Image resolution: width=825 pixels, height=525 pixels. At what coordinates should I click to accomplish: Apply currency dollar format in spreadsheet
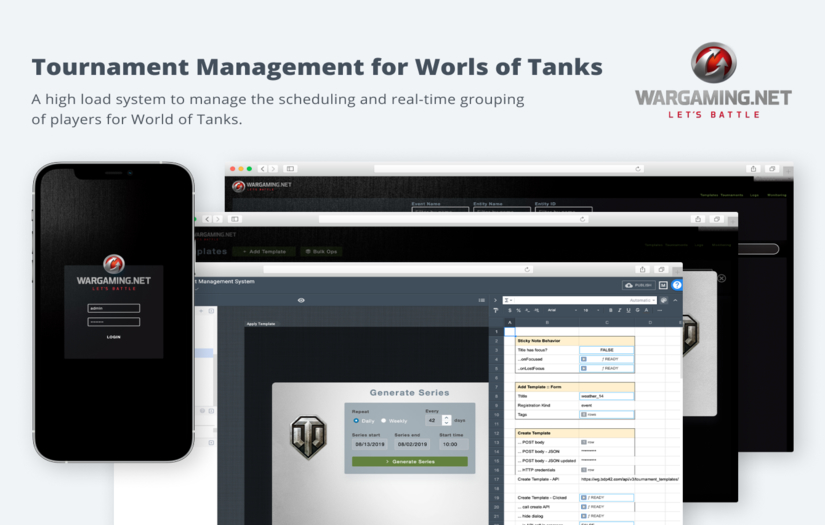click(509, 310)
